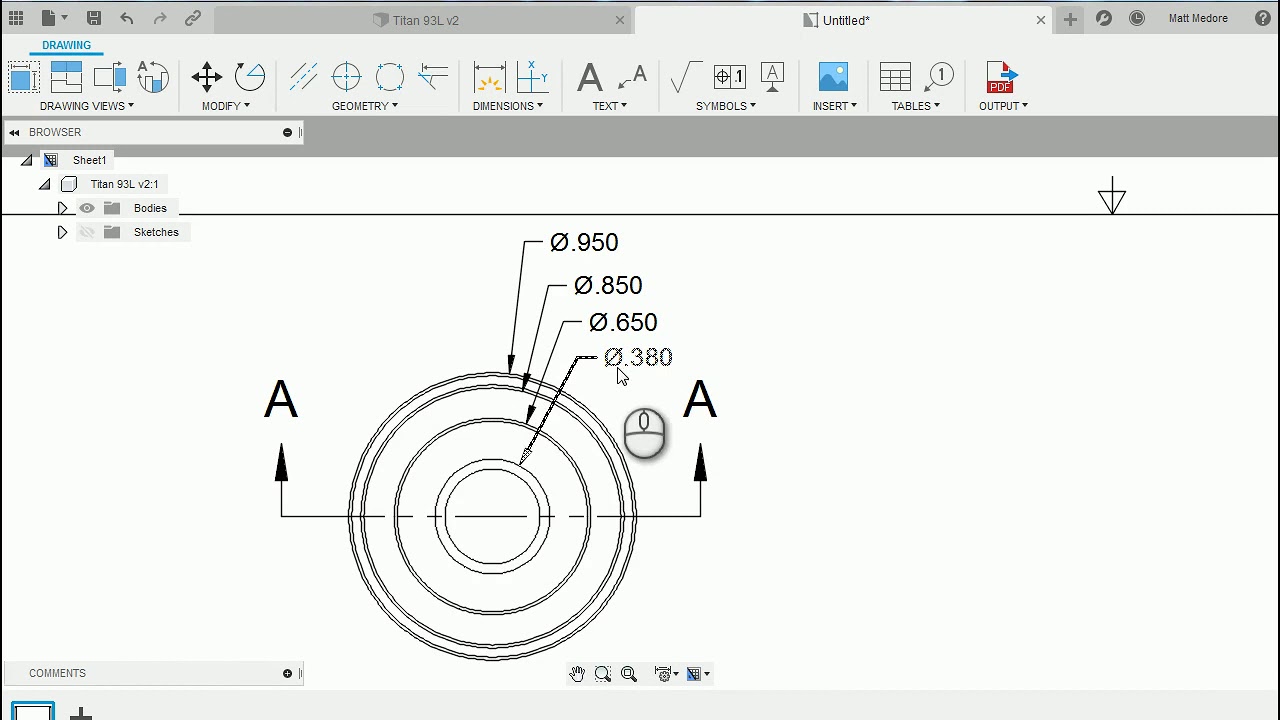Image resolution: width=1280 pixels, height=720 pixels.
Task: Click the Zoom magnifier tool
Action: tap(629, 674)
